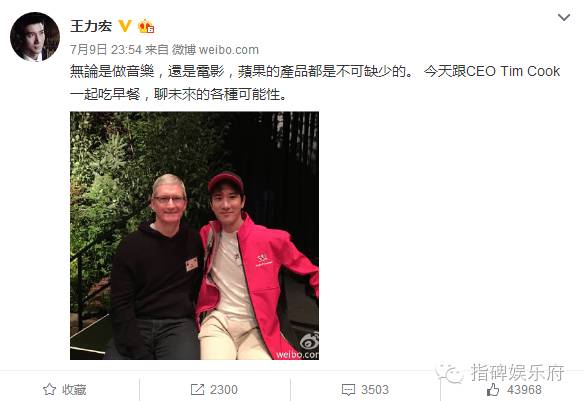Open the poster's profile avatar
Viewport: 584px width, 401px height.
35,36
